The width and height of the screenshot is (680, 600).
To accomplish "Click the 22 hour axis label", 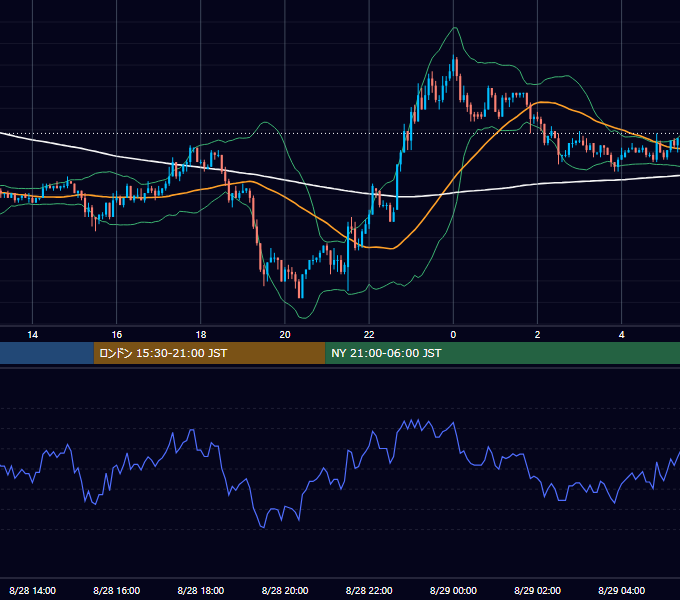I will [x=369, y=335].
